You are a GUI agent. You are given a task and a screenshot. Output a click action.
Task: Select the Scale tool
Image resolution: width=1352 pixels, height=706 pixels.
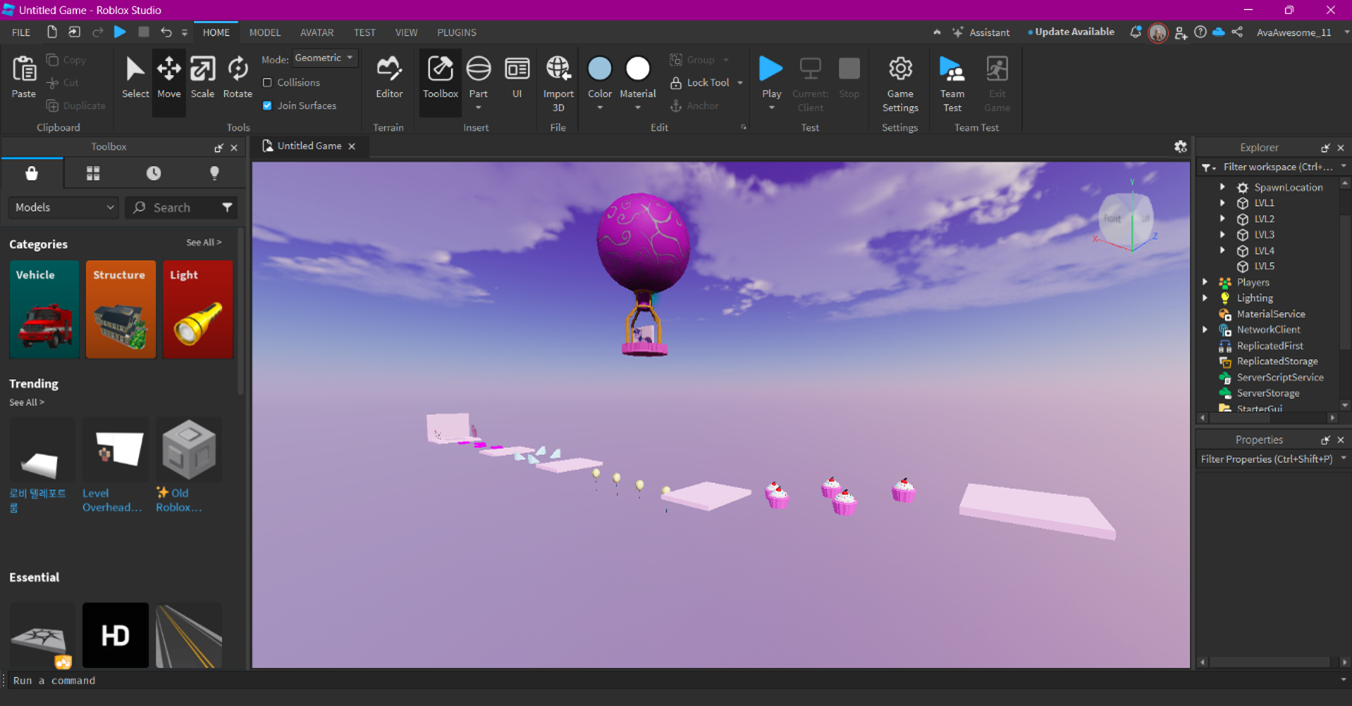[x=202, y=77]
